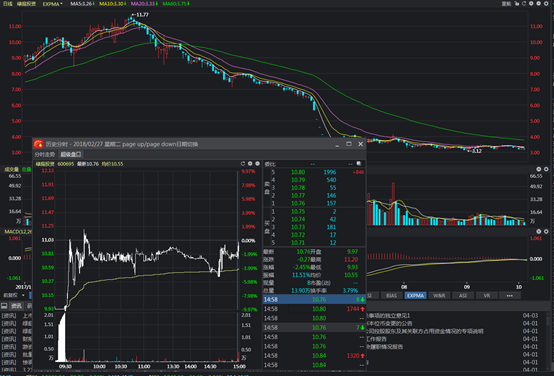
Task: Click first round icon in MACD panel header
Action: click(539, 231)
